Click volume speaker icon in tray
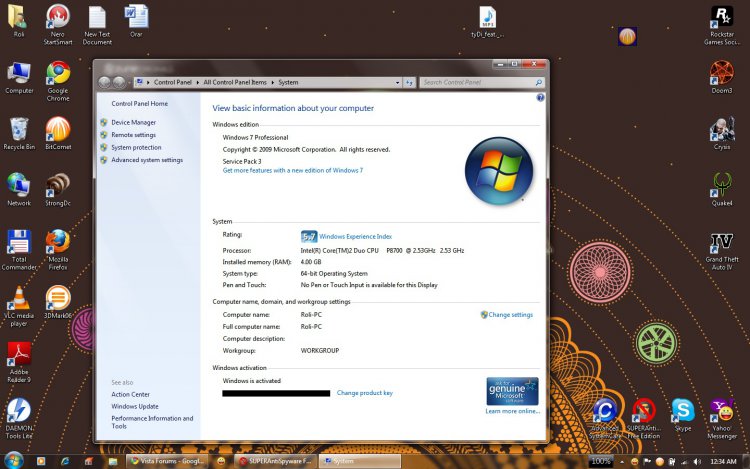750x469 pixels. [698, 461]
